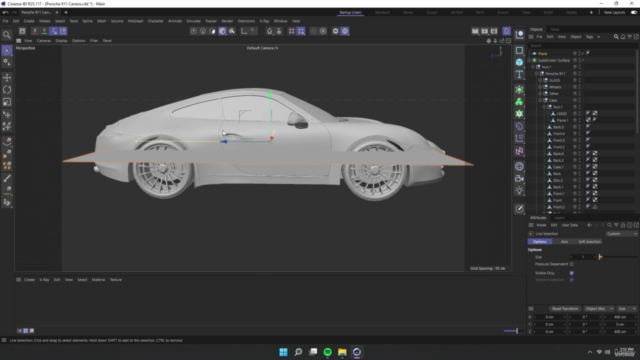Open the Object (Rel) dropdown

pyautogui.click(x=599, y=309)
